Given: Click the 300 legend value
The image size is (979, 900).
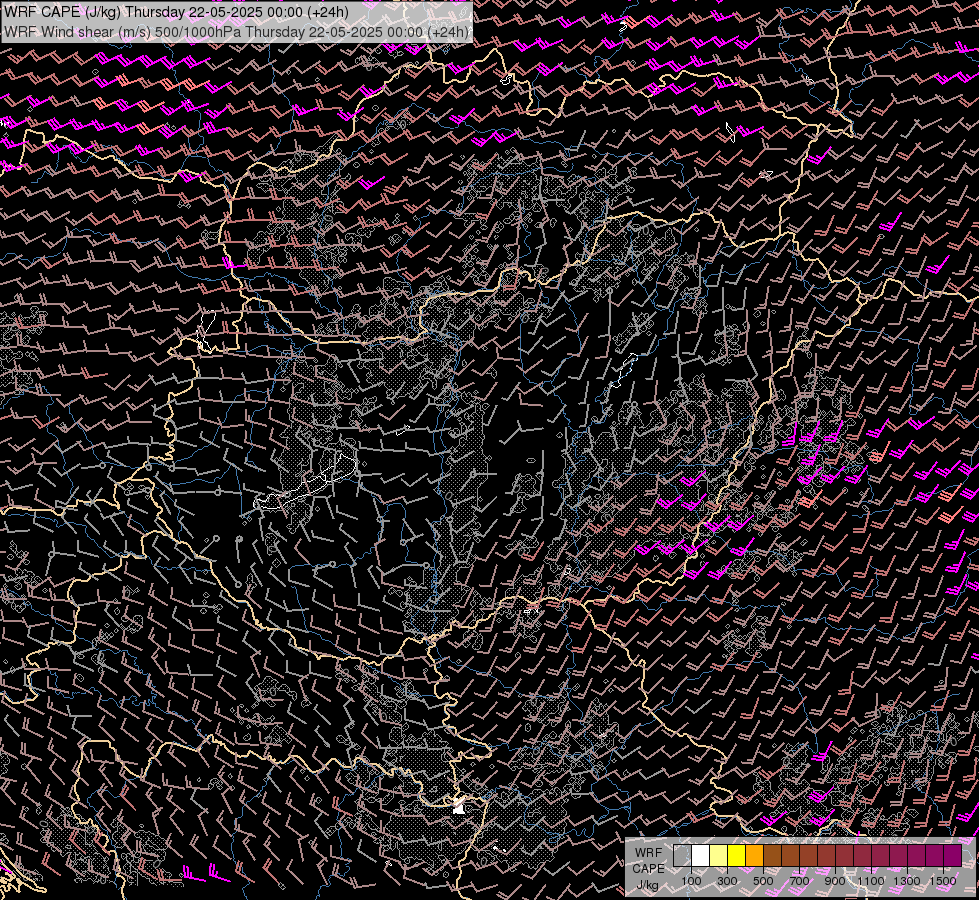Looking at the screenshot, I should point(727,881).
